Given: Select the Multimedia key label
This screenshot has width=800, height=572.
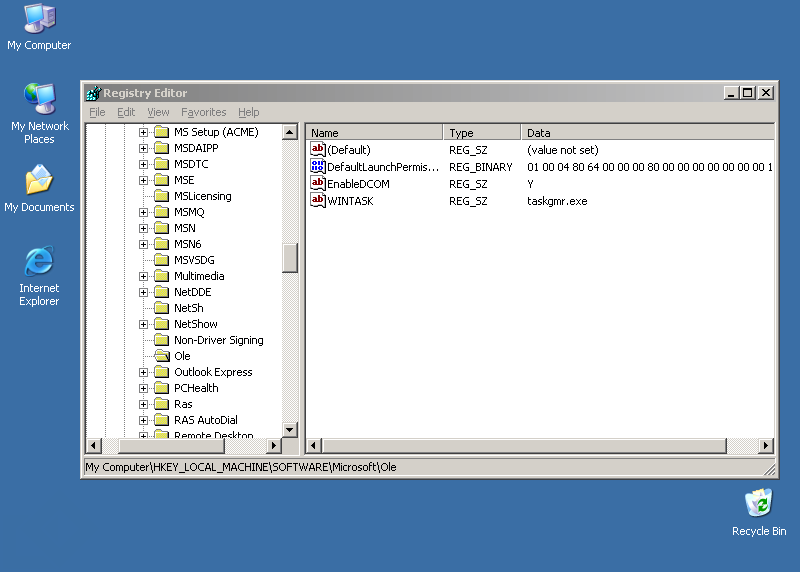Looking at the screenshot, I should coord(199,276).
